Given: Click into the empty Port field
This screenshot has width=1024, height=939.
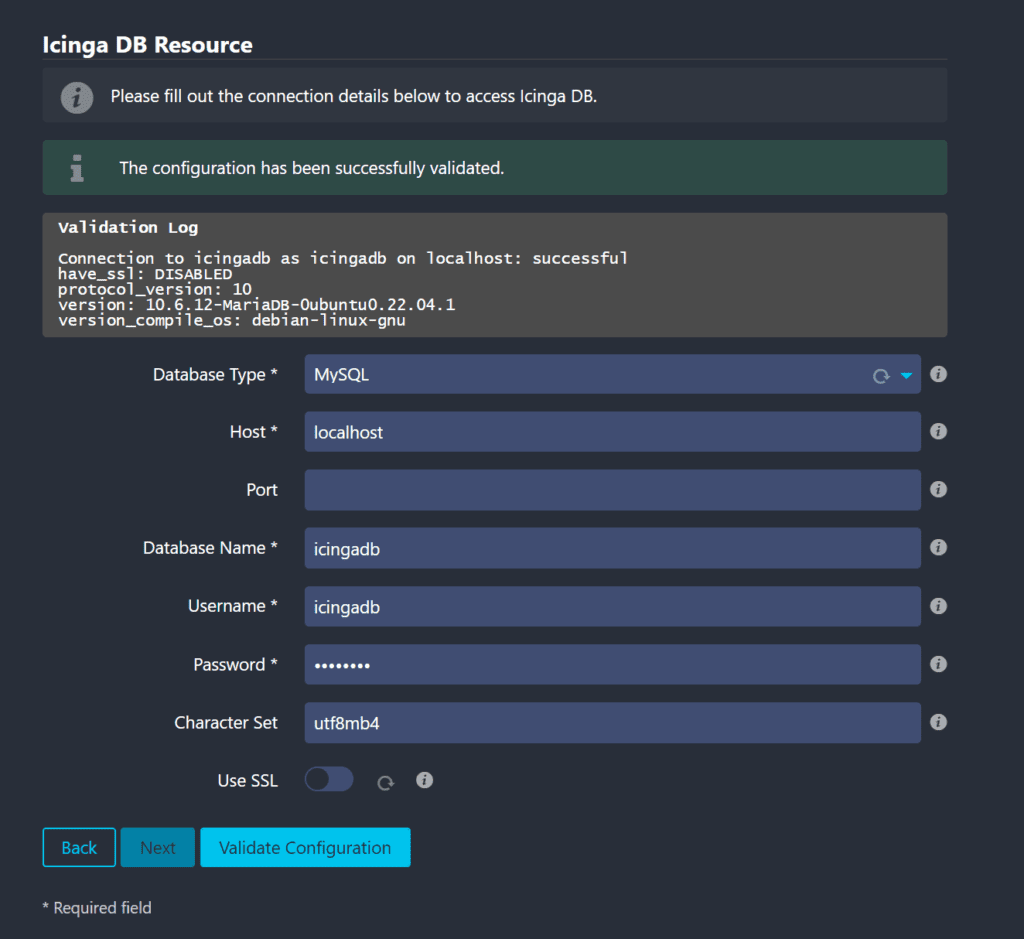Looking at the screenshot, I should point(612,490).
